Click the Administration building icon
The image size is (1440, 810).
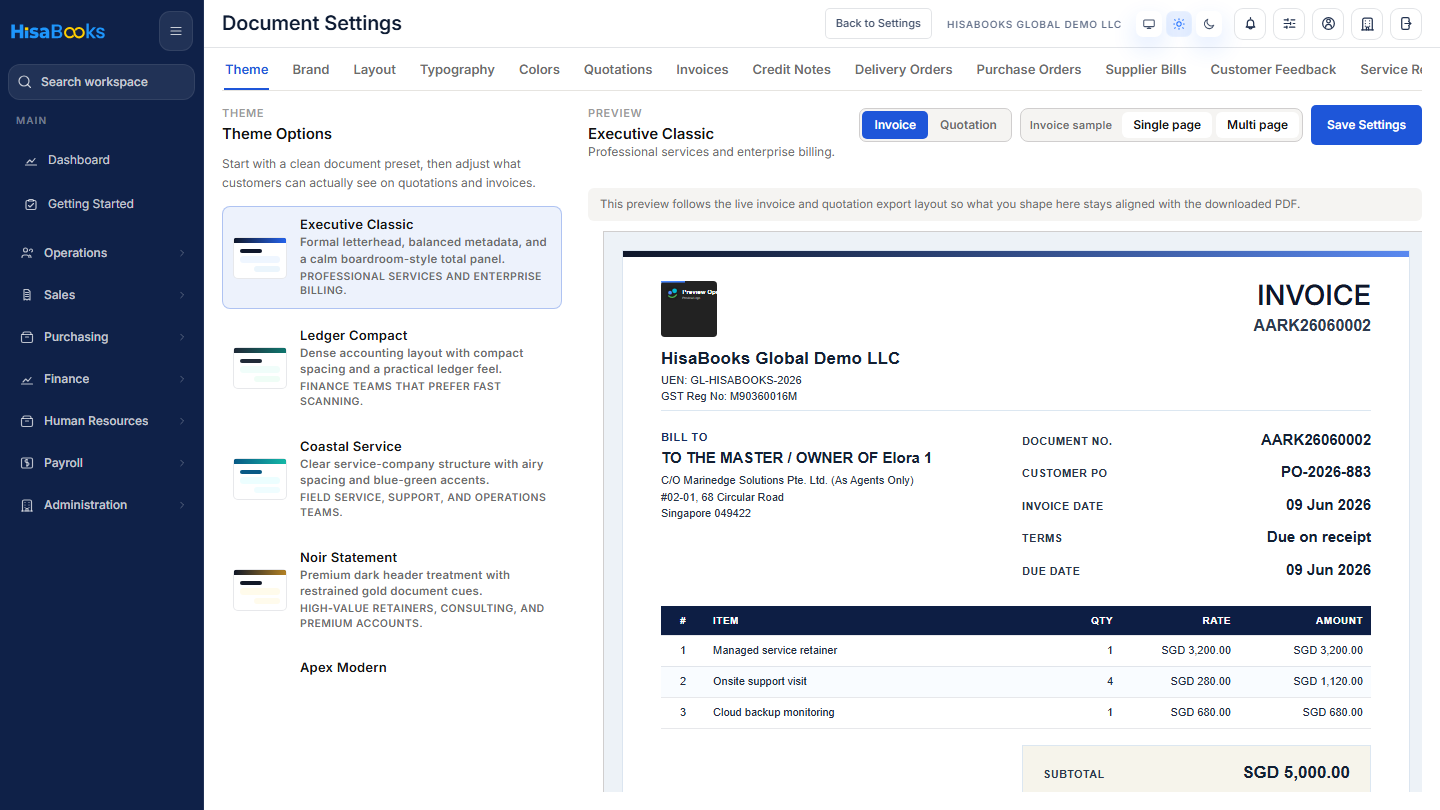coord(27,505)
